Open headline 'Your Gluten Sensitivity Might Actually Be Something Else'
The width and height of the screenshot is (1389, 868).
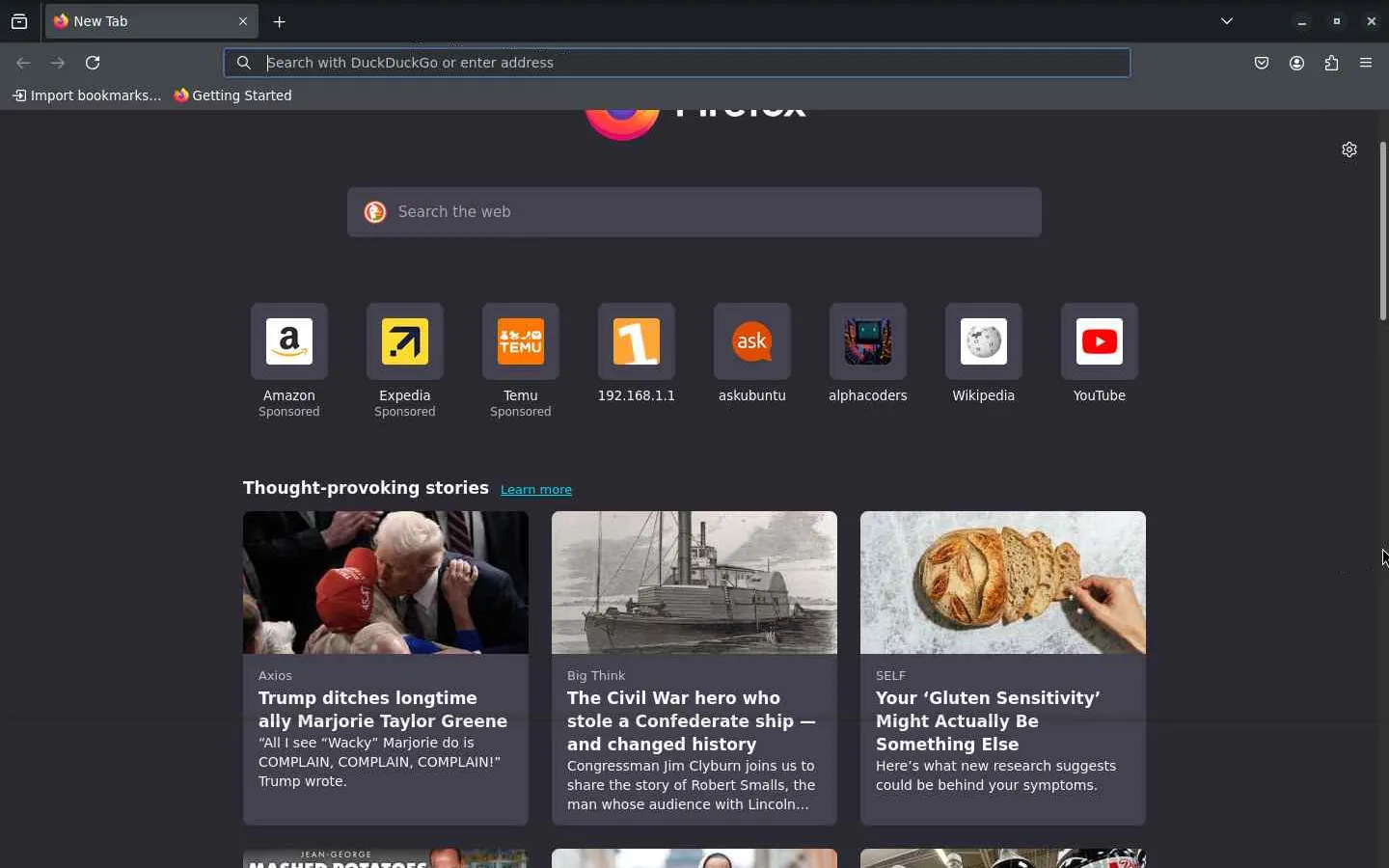pyautogui.click(x=989, y=721)
